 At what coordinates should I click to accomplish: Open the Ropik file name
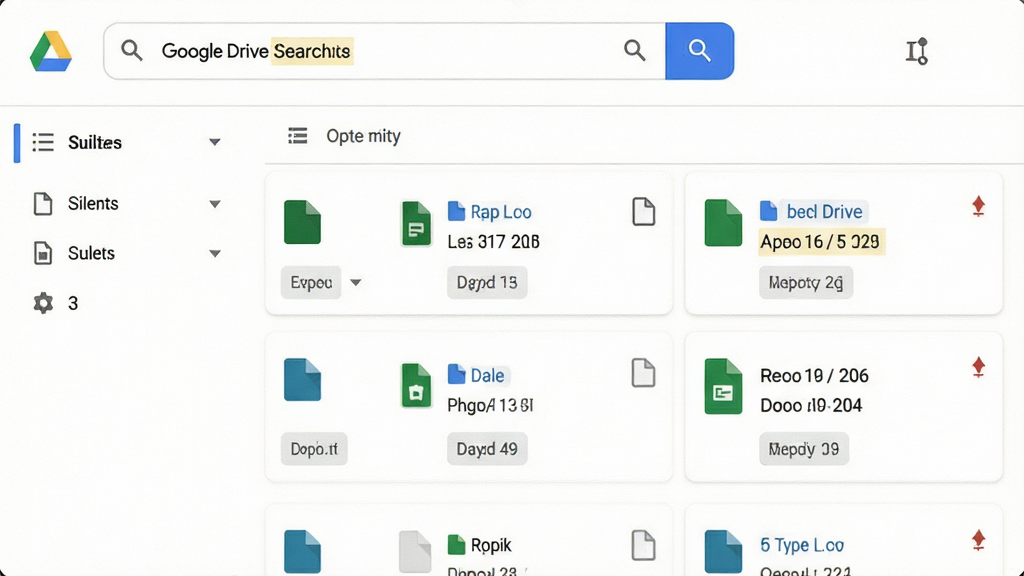[491, 545]
